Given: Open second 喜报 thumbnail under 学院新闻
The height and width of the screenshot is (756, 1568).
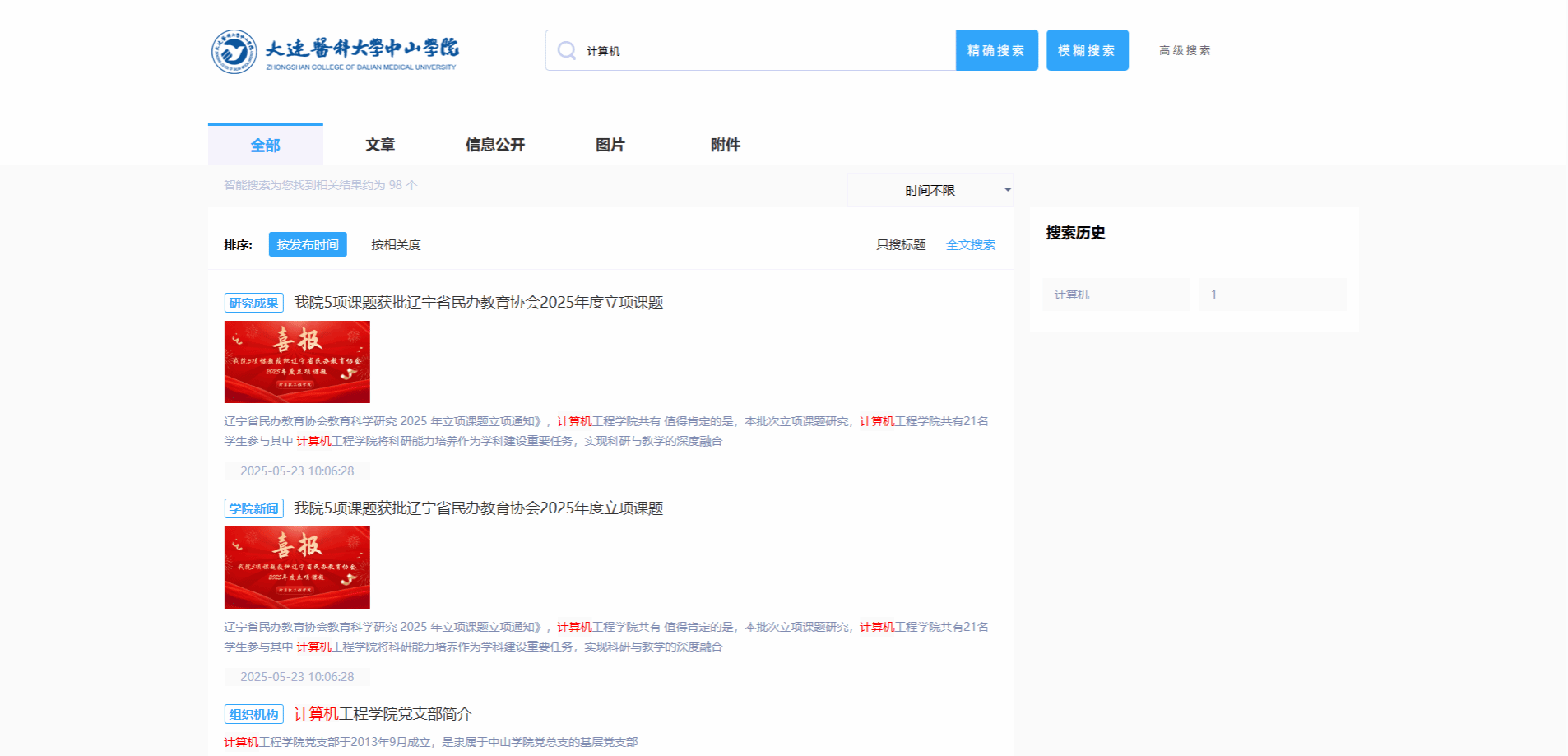Looking at the screenshot, I should [x=297, y=568].
